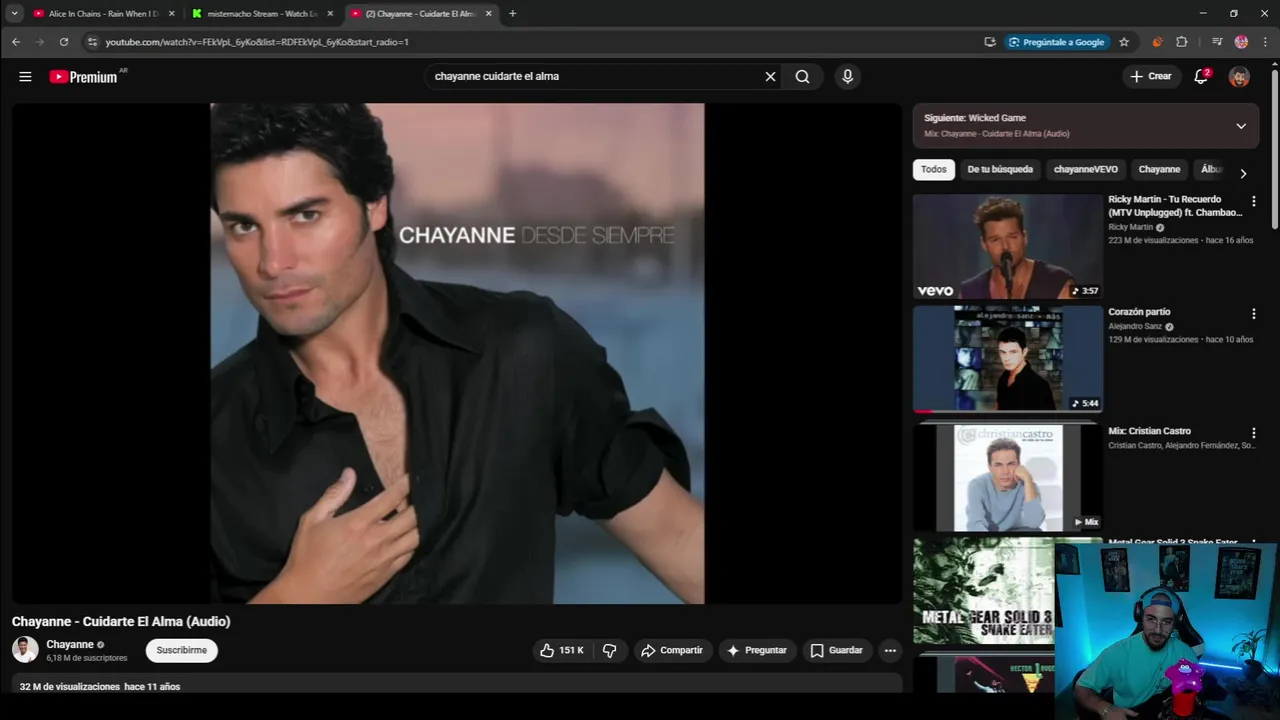The image size is (1280, 720).
Task: Open Chayanne channel avatar
Action: pos(25,650)
